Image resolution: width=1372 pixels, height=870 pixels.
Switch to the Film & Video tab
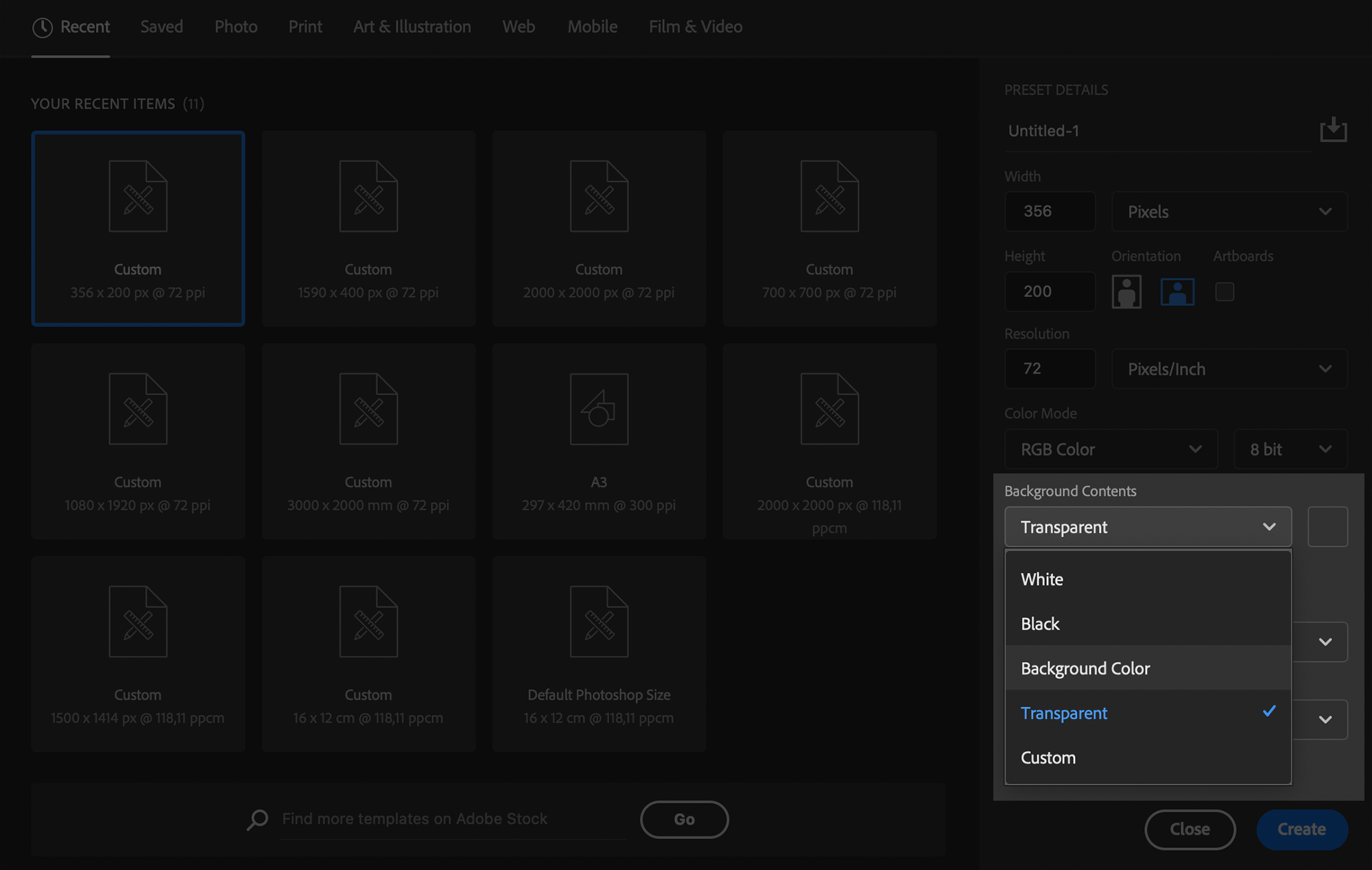pos(696,27)
